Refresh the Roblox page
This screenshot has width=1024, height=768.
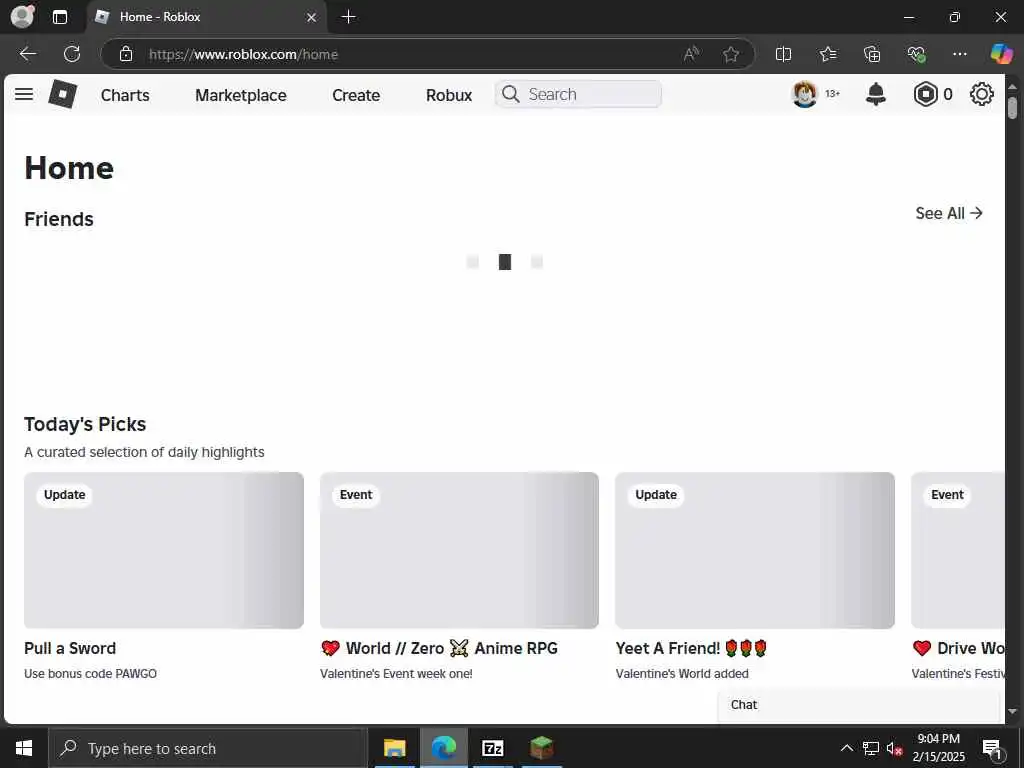coord(72,54)
